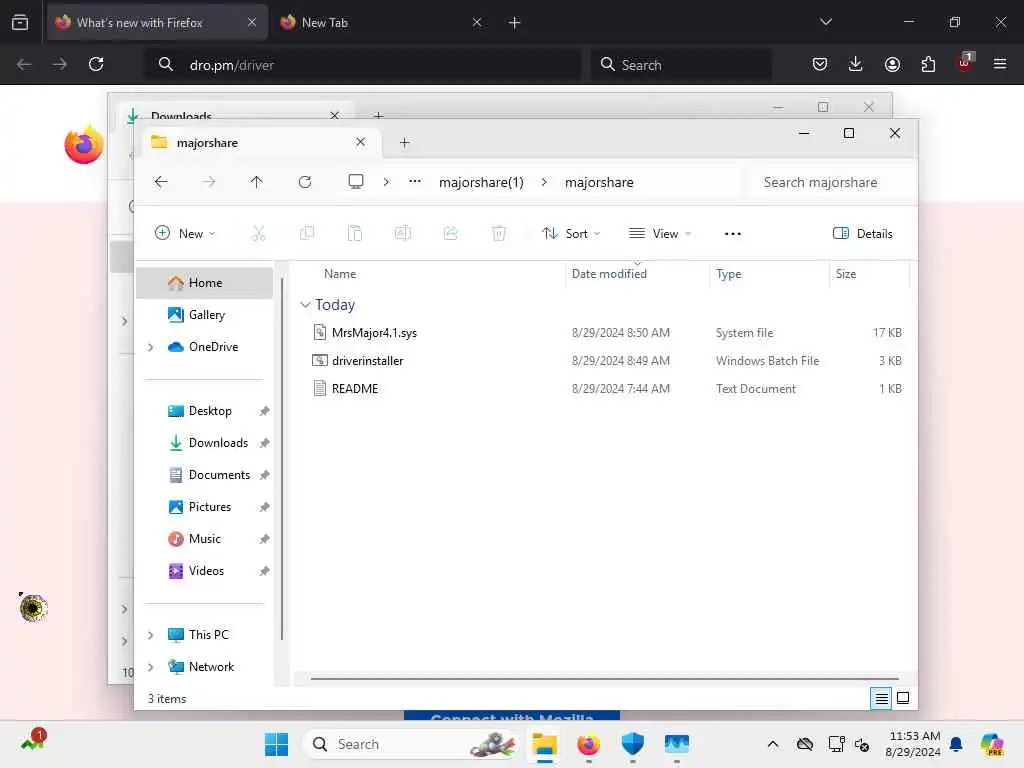Click Windows Security shield in taskbar

pos(632,744)
